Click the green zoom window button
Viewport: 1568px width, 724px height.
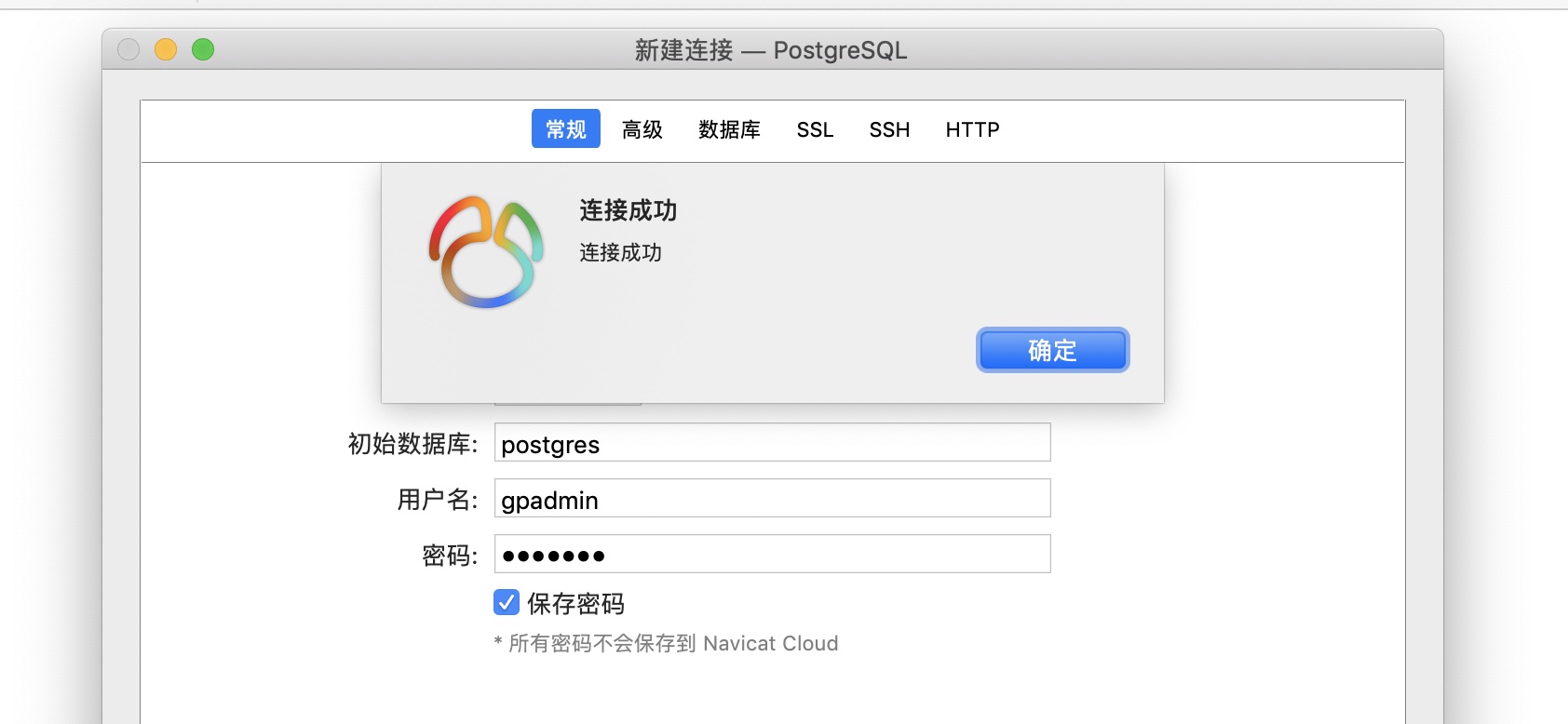(203, 49)
